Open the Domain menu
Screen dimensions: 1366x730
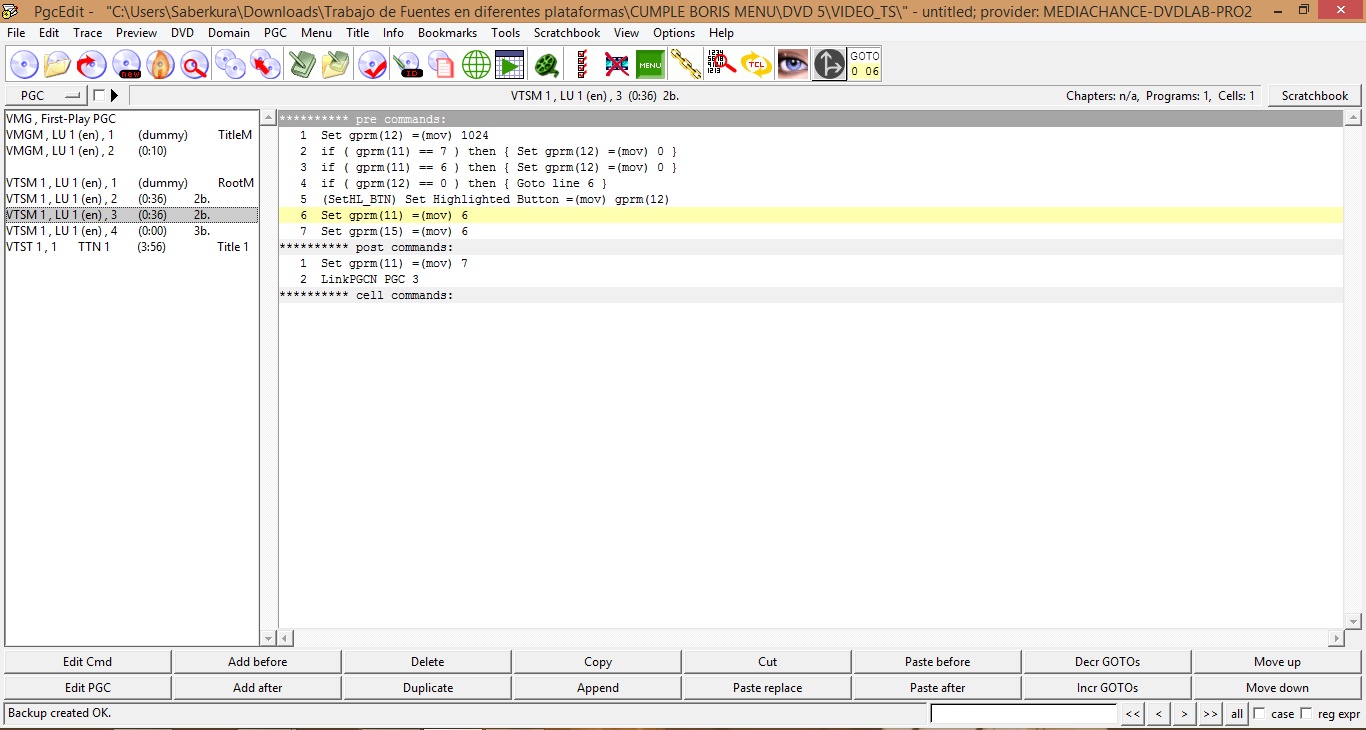(228, 33)
